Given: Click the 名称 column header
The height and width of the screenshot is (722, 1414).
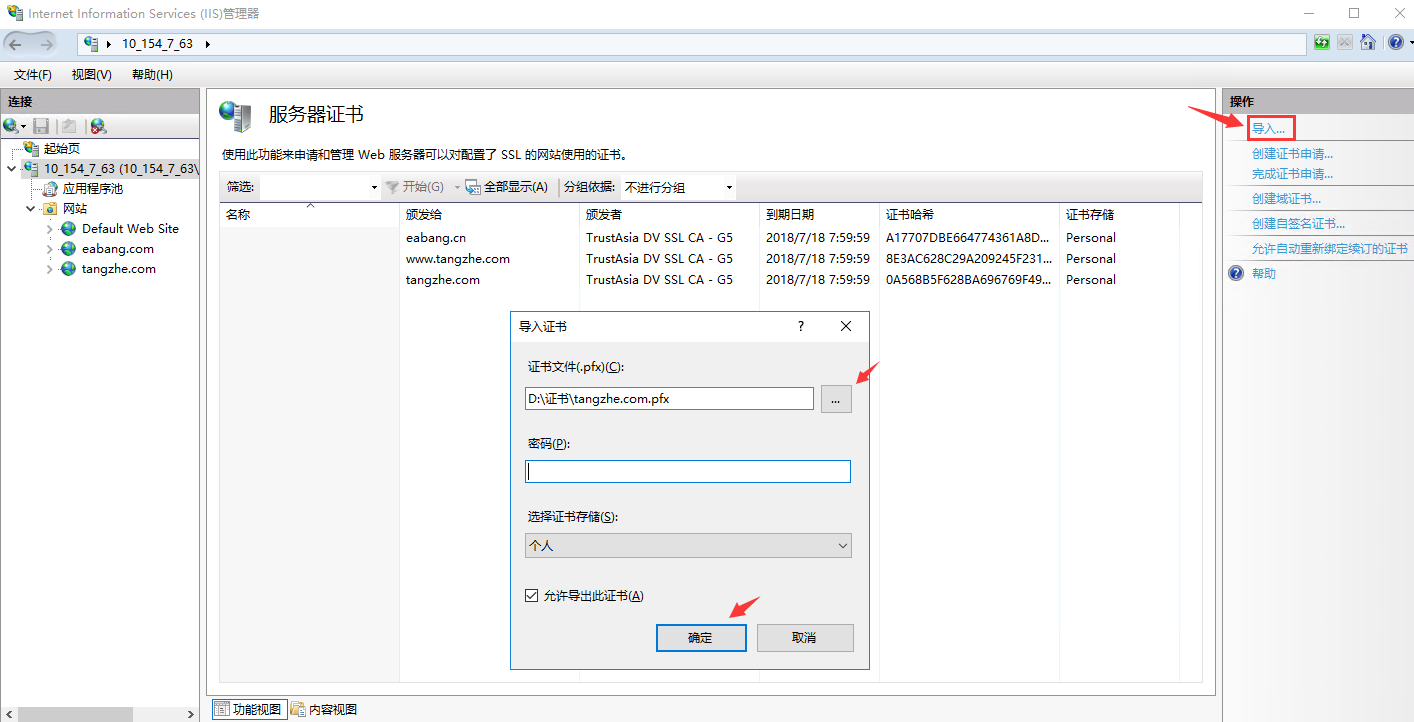Looking at the screenshot, I should click(309, 214).
